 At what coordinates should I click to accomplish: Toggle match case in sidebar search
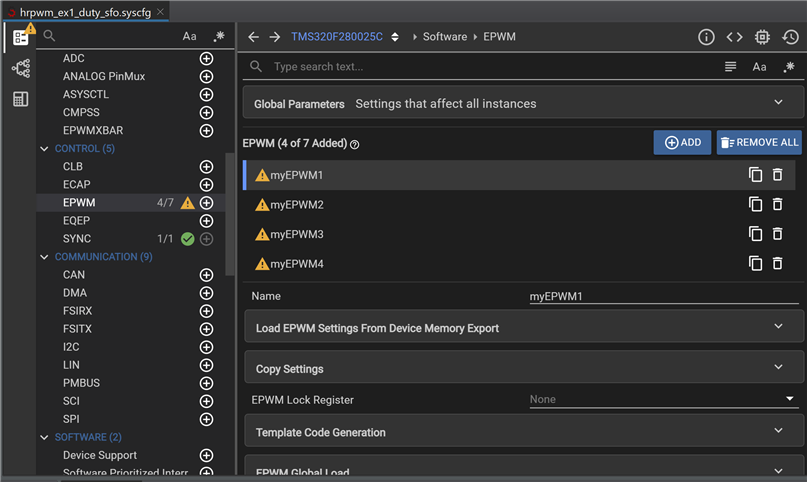click(189, 36)
